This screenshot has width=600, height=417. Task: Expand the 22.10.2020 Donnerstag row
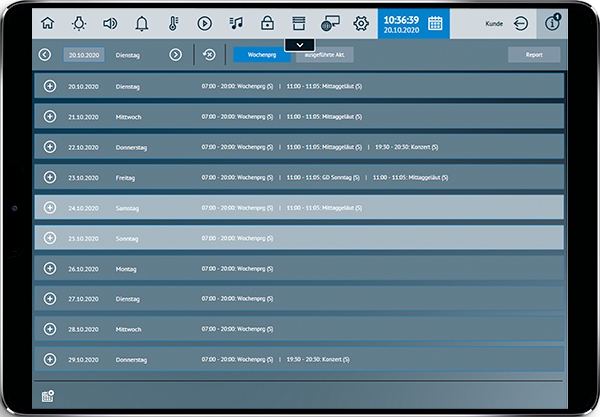(x=50, y=147)
